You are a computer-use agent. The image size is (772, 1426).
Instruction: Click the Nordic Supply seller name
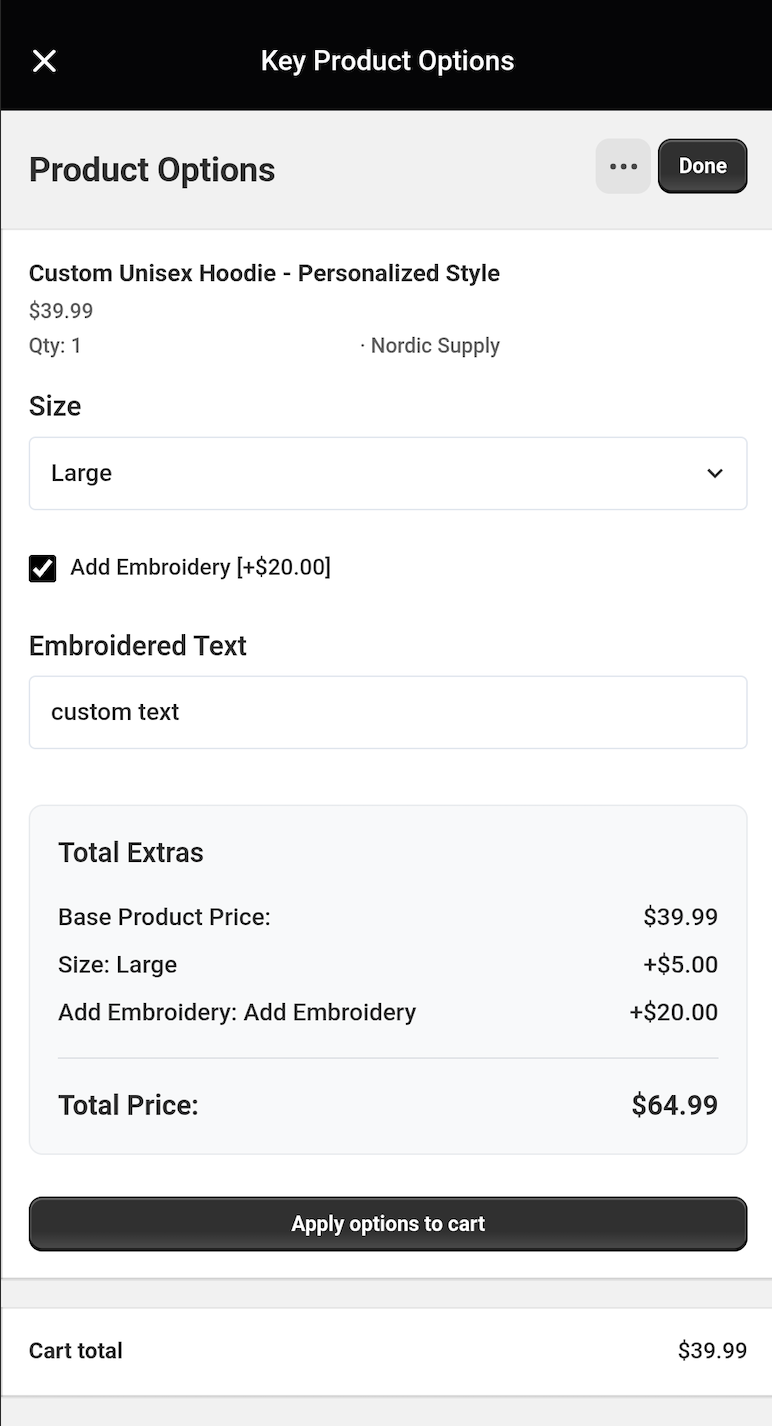(434, 345)
